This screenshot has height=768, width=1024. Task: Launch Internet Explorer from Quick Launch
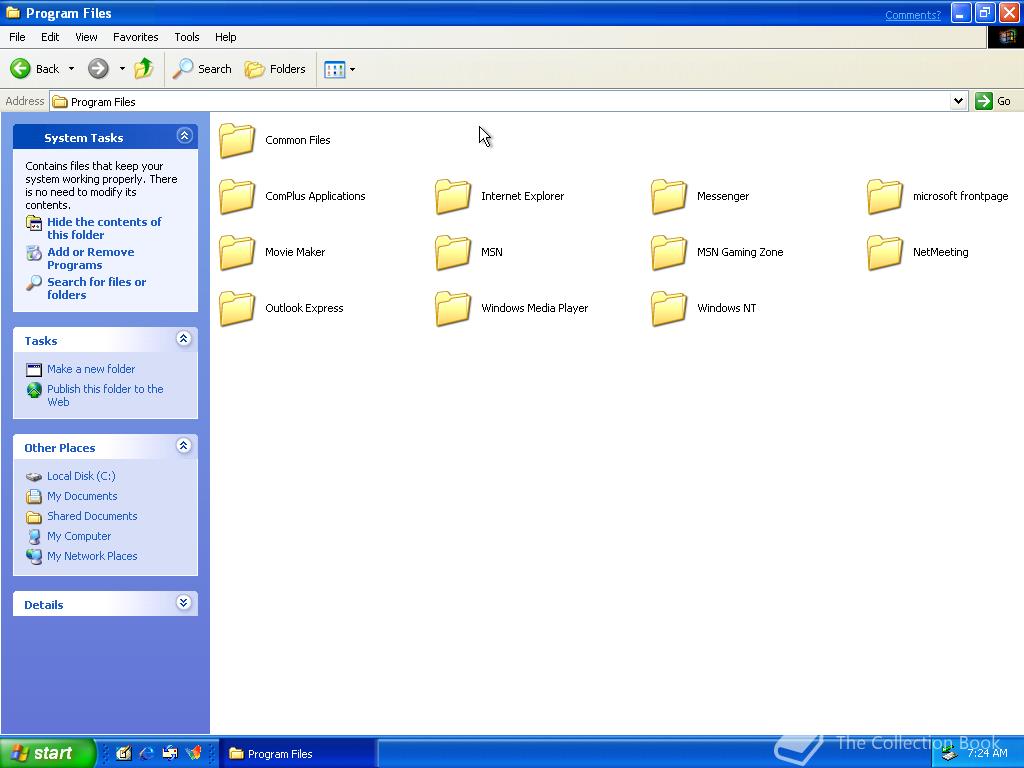[146, 754]
